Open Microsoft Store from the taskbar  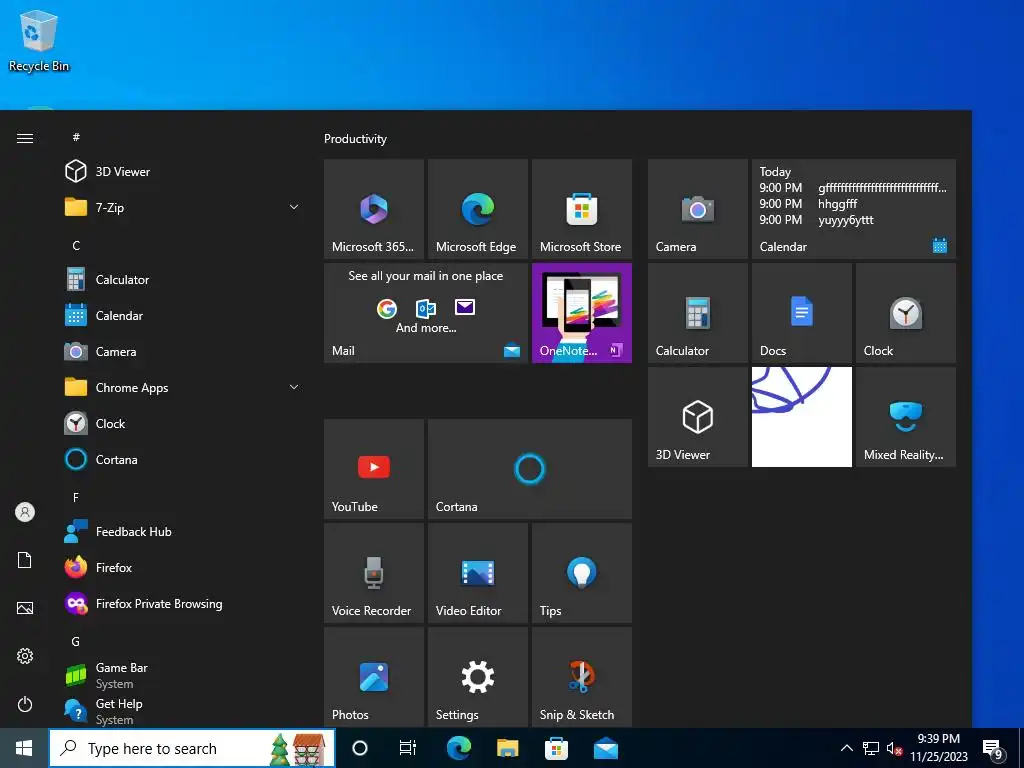tap(556, 748)
